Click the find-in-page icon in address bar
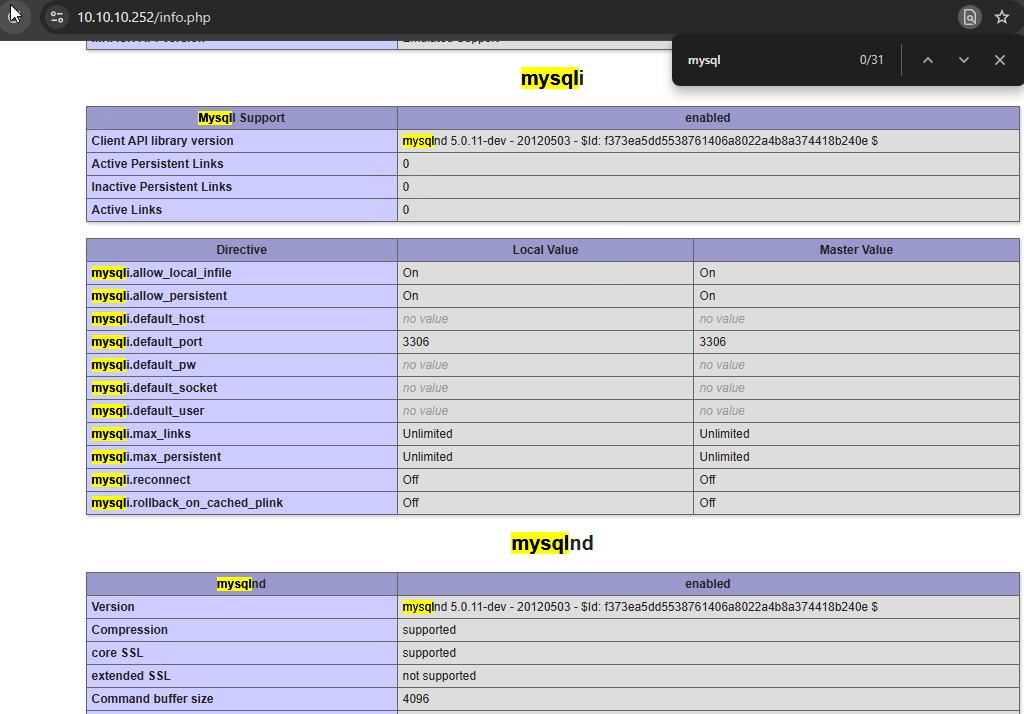 point(969,17)
